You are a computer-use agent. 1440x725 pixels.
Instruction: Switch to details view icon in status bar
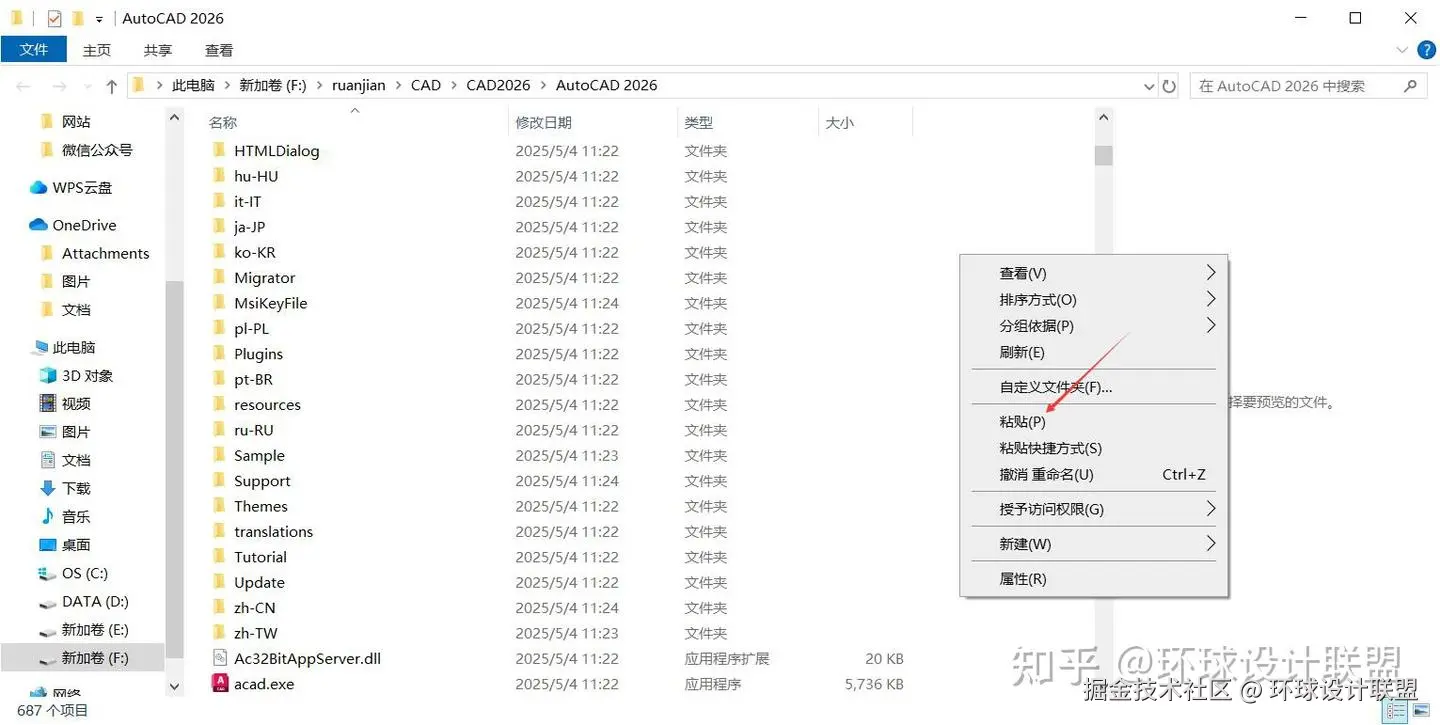tap(1397, 712)
